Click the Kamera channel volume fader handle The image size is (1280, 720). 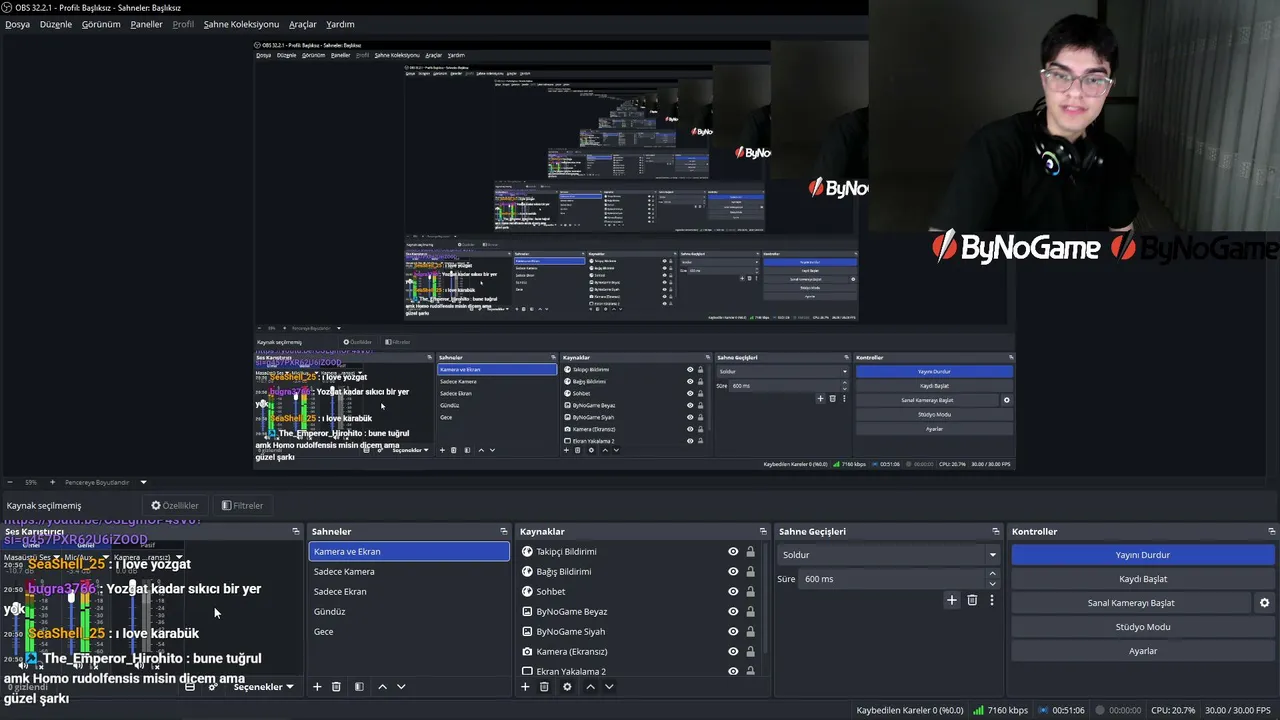[x=133, y=586]
